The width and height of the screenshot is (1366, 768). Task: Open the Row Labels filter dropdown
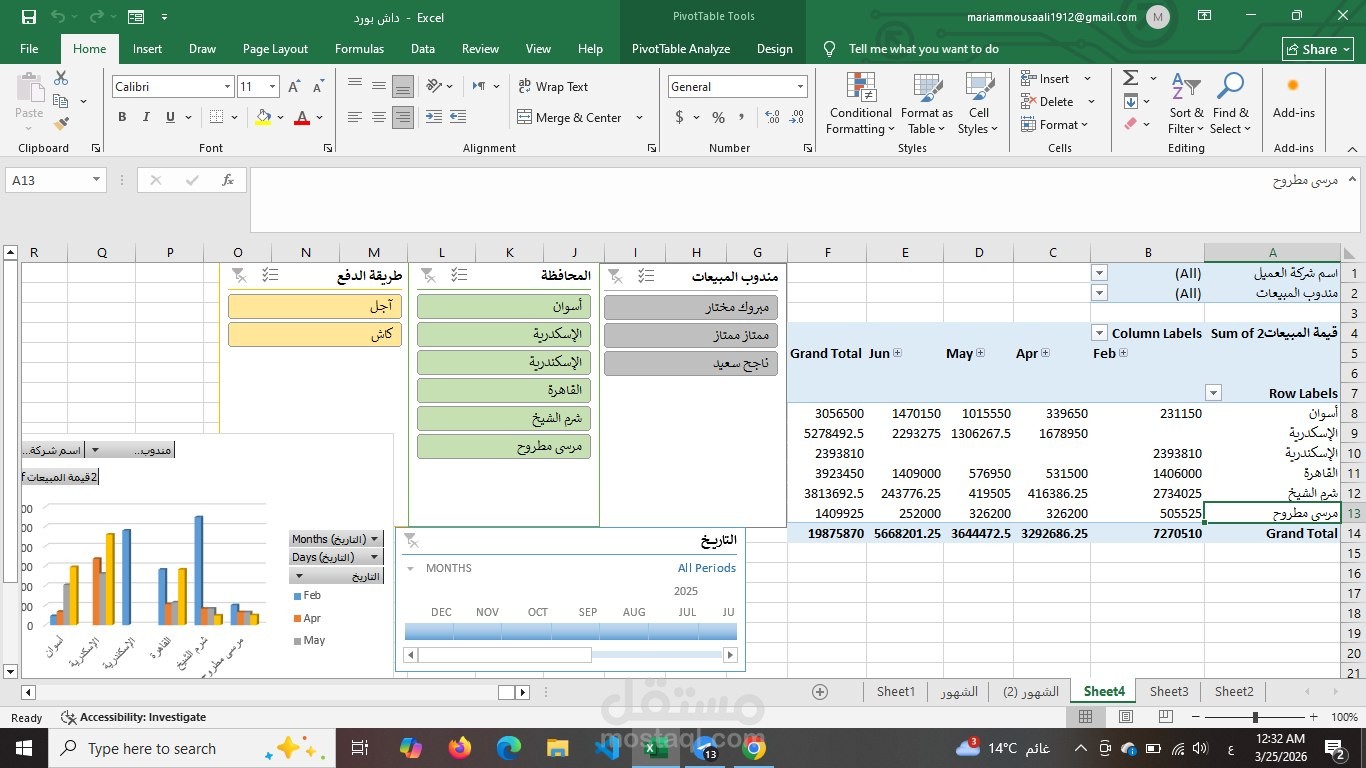click(1213, 393)
